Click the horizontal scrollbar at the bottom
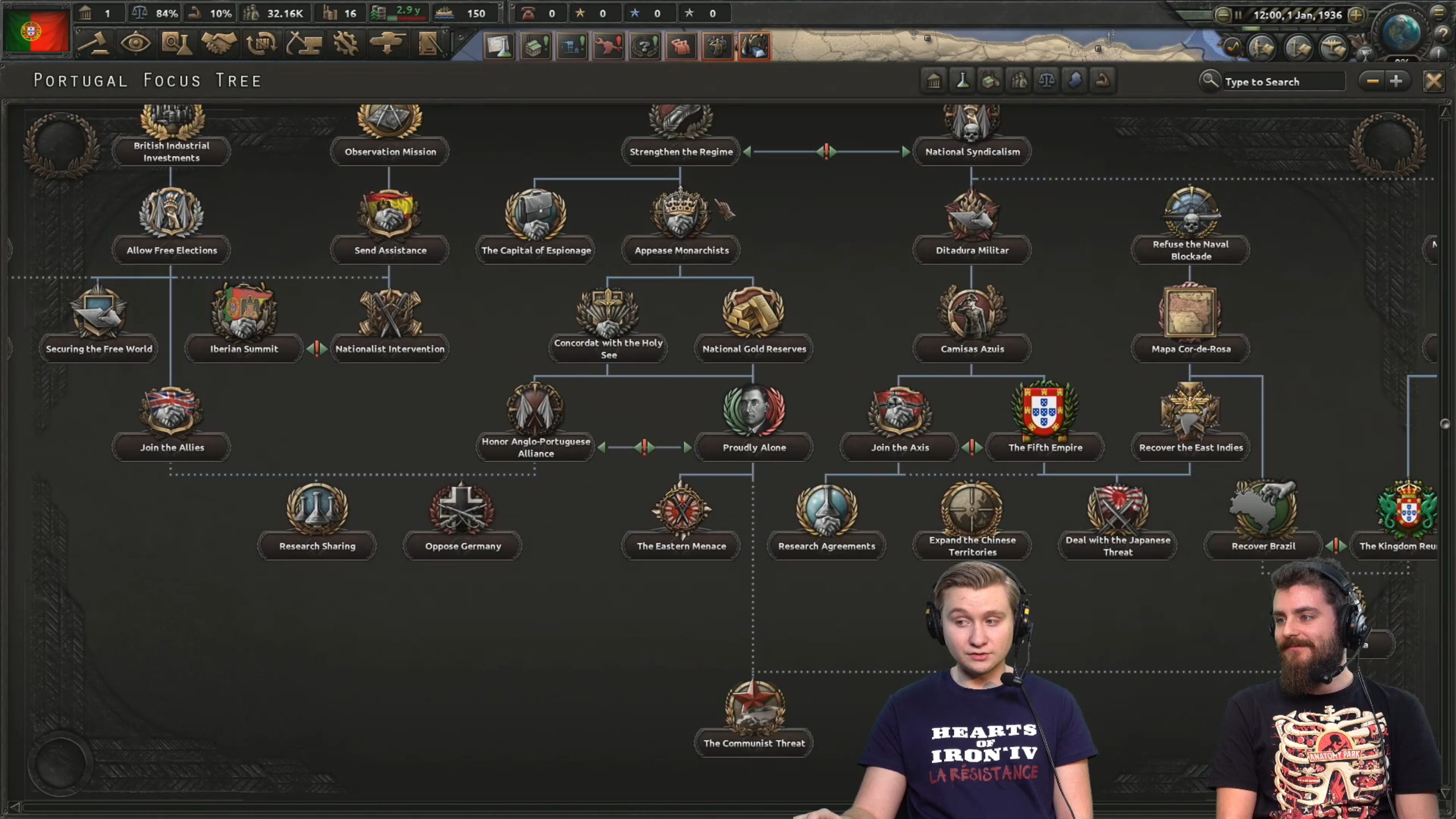 tap(398, 806)
